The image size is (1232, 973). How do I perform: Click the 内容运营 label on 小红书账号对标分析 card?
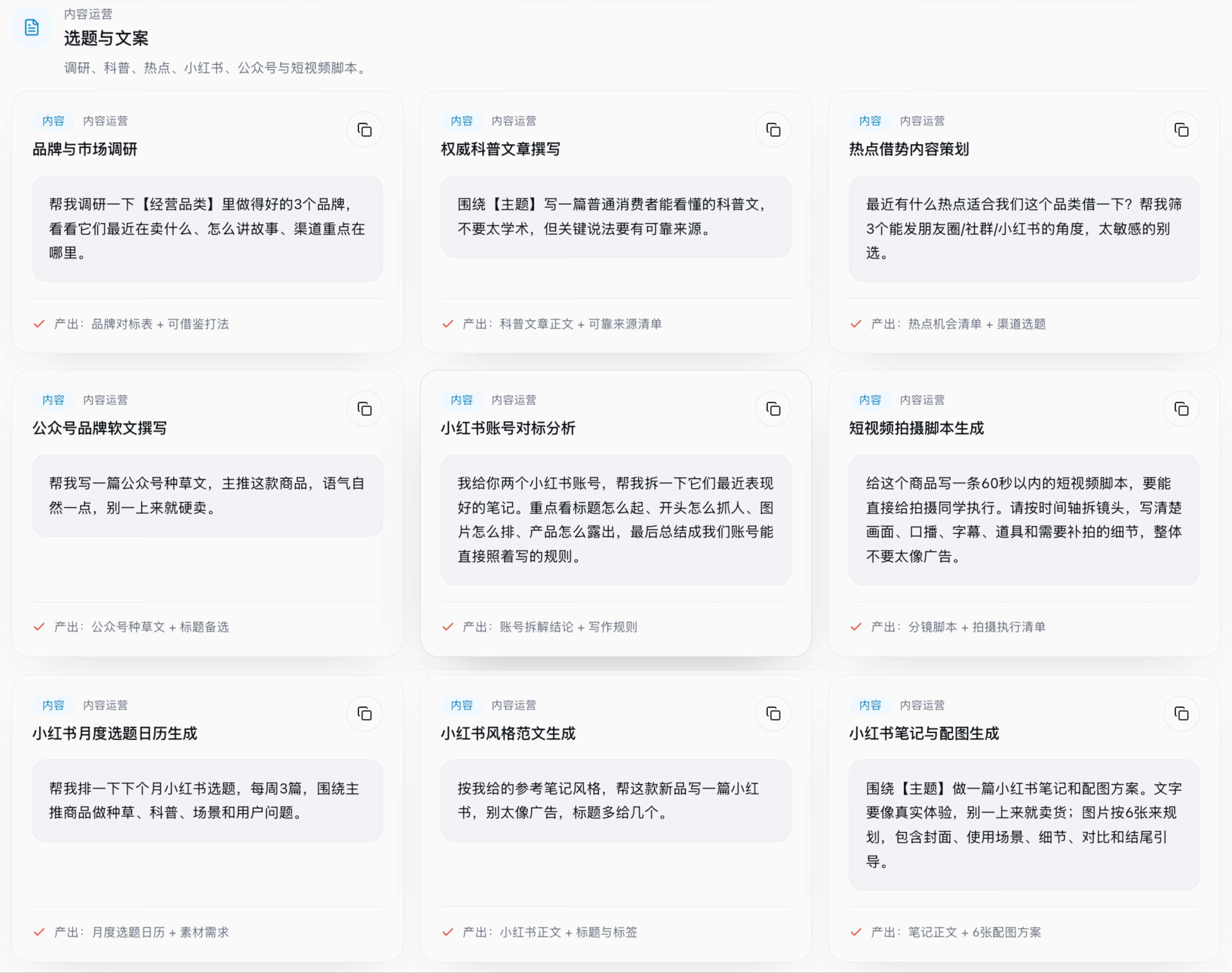514,400
